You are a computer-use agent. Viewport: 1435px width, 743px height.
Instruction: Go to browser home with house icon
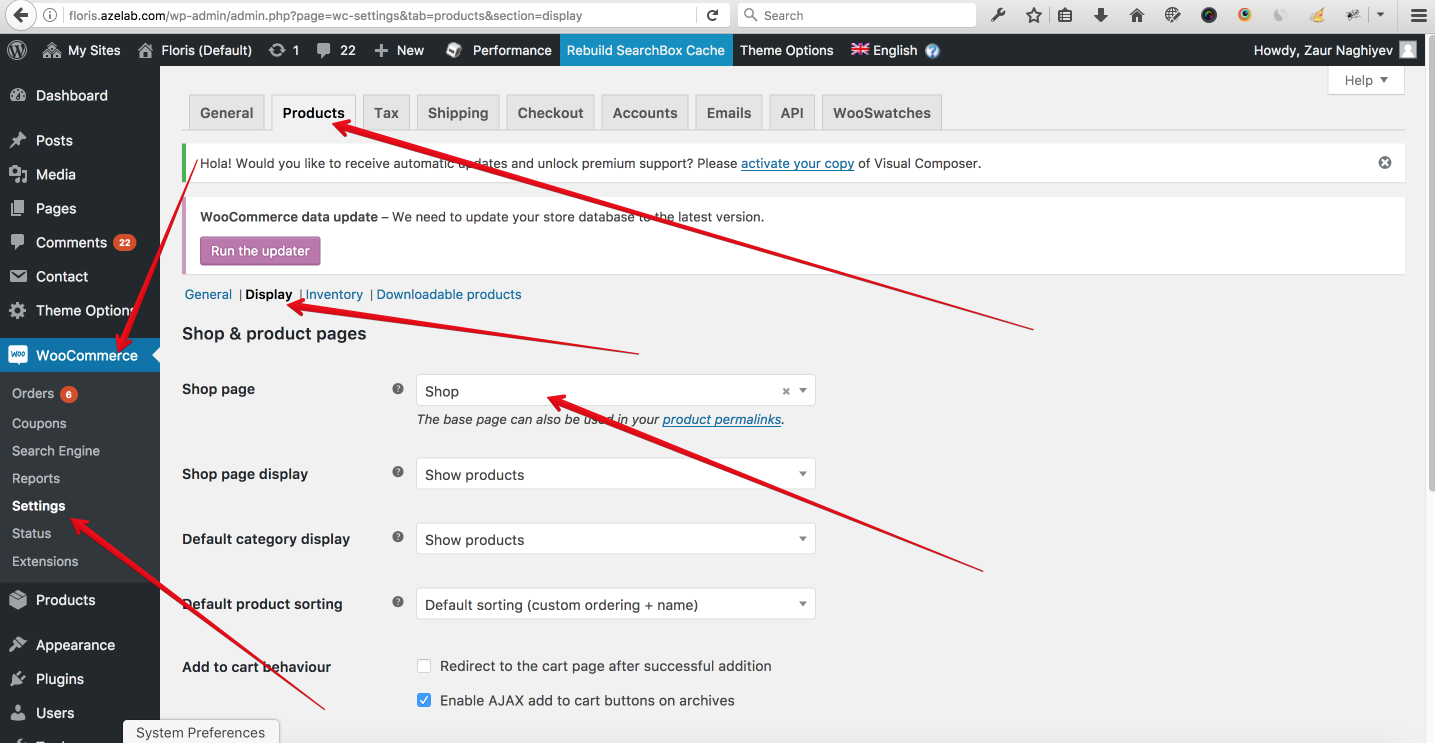[1136, 15]
